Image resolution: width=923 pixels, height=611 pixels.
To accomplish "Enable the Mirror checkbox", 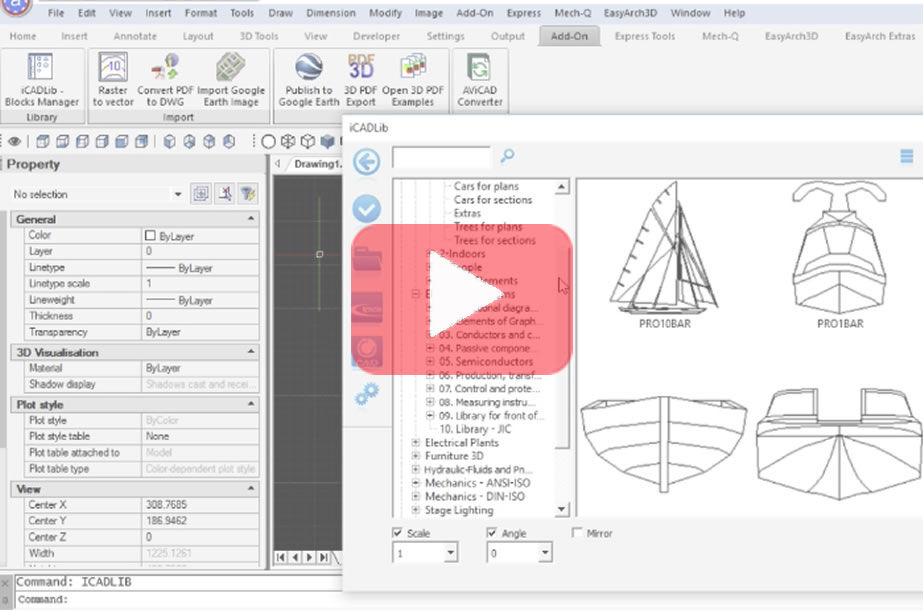I will (578, 533).
